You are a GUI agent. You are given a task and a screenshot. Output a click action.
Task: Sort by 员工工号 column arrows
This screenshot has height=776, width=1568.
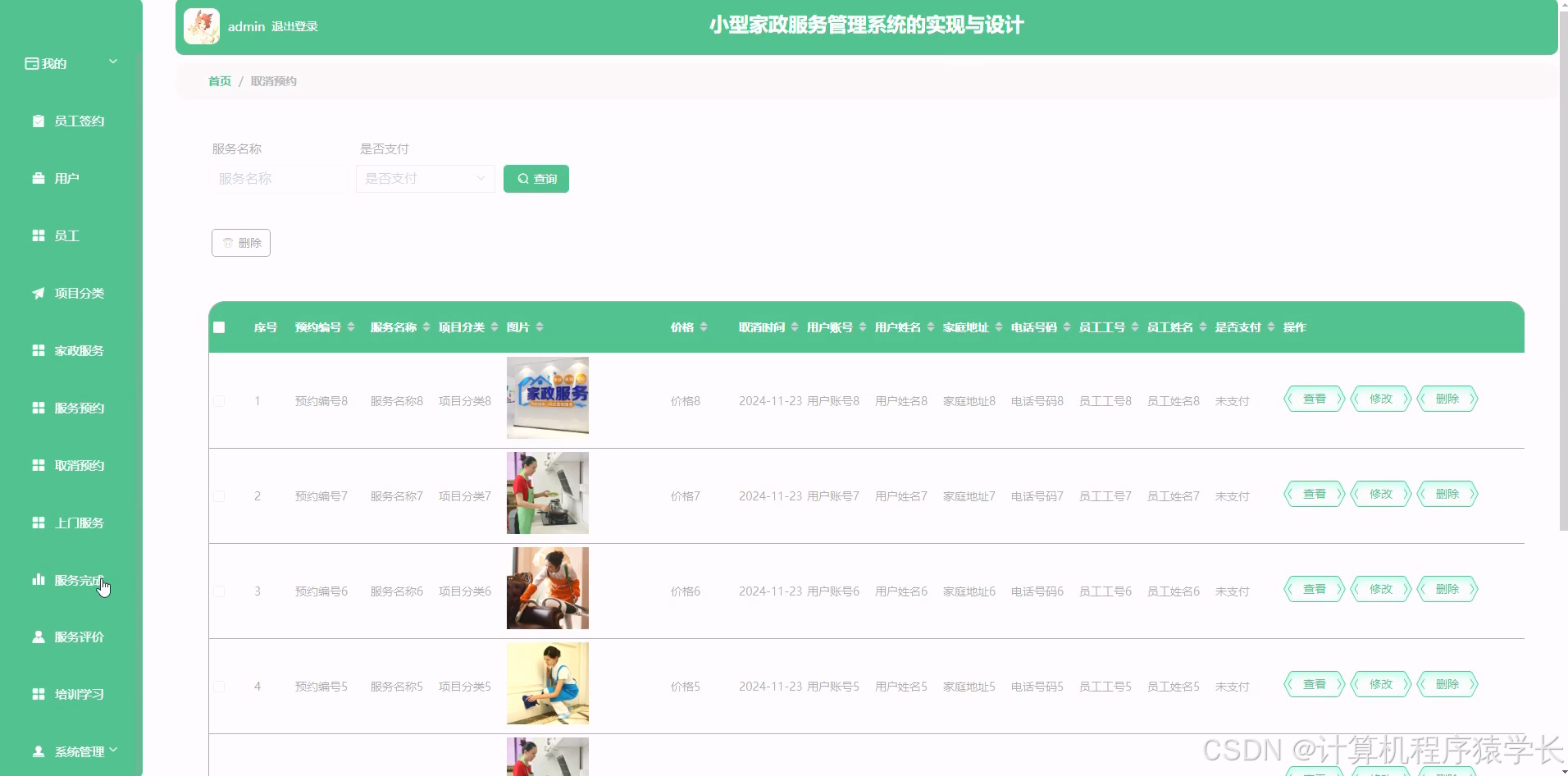tap(1135, 326)
